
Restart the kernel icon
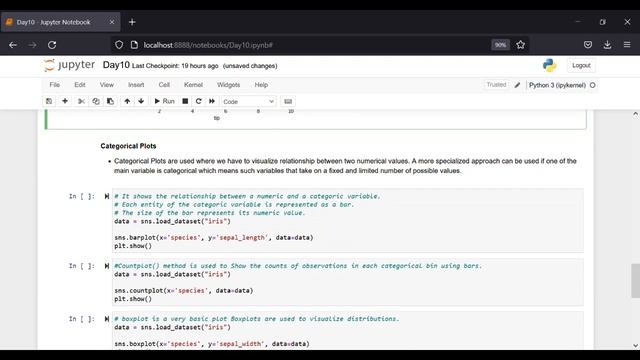(198, 101)
